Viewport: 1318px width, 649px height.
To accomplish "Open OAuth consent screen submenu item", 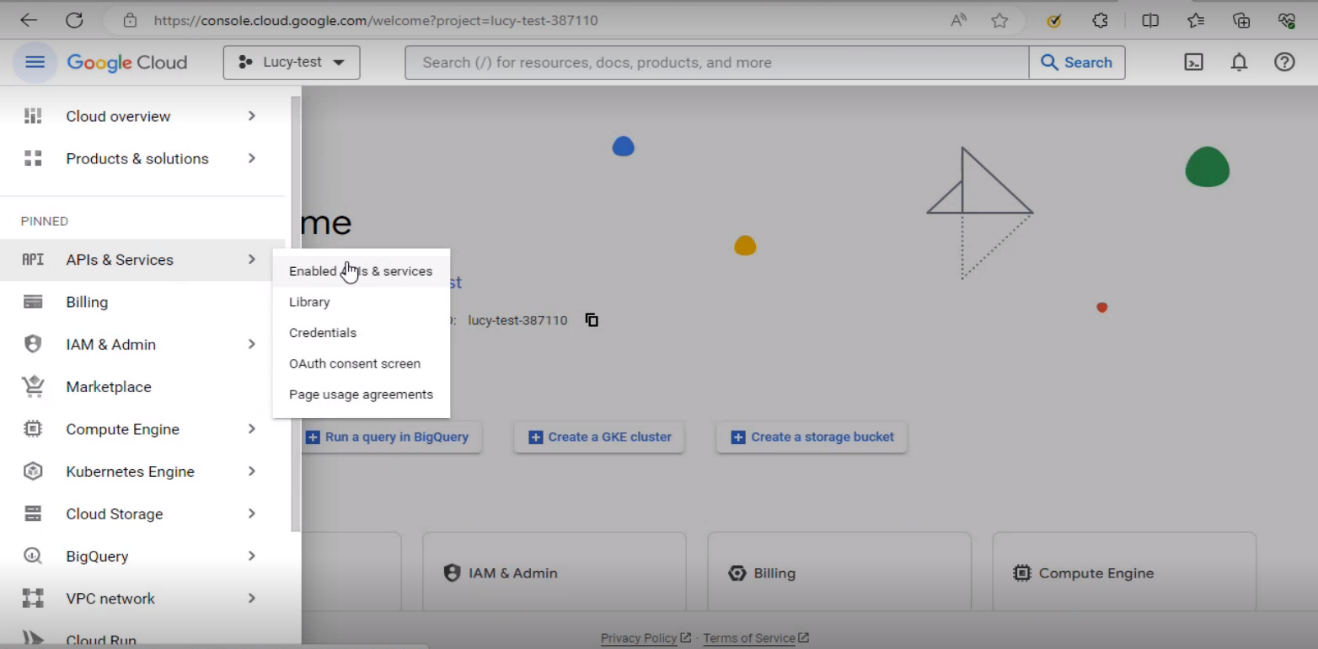I will coord(361,364).
